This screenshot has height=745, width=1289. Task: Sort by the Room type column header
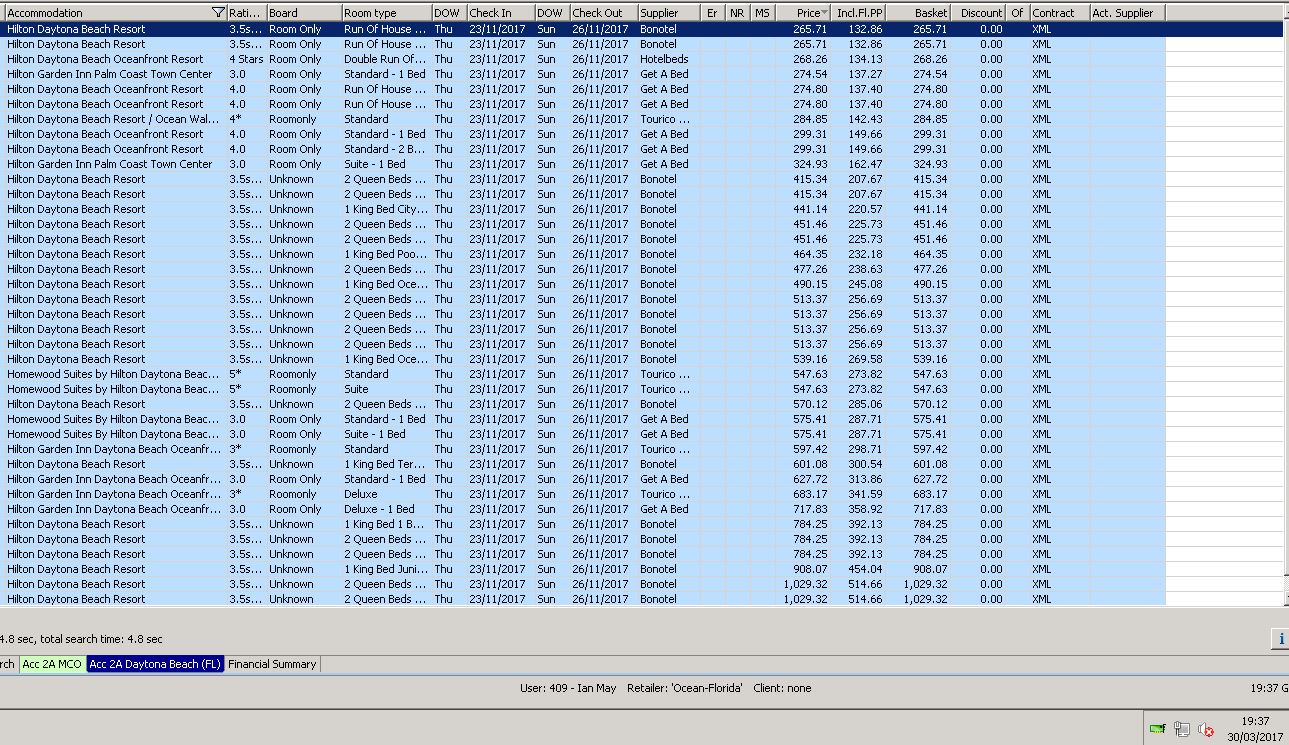click(386, 13)
